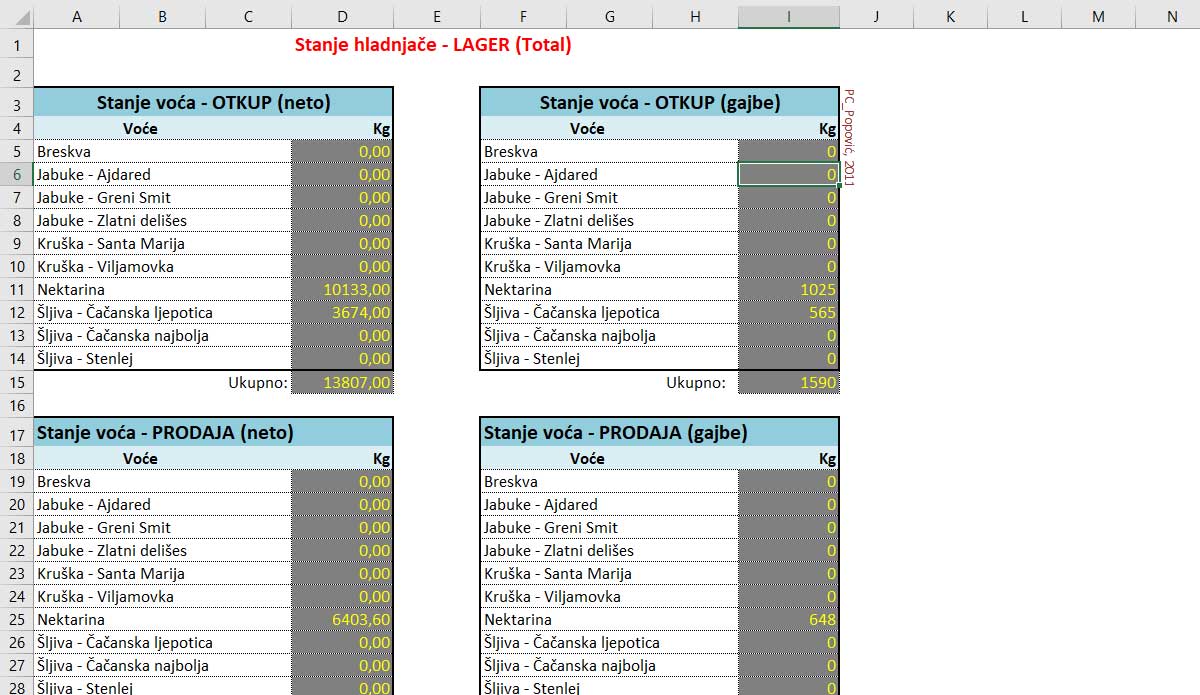Select the column D header
The width and height of the screenshot is (1200, 695).
[343, 16]
